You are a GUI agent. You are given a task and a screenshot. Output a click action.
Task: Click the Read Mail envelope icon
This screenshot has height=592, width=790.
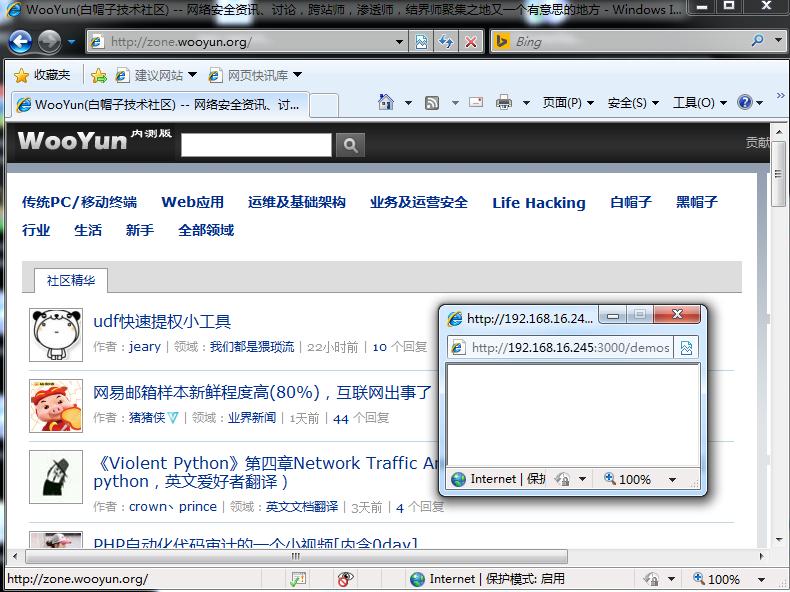click(x=476, y=103)
